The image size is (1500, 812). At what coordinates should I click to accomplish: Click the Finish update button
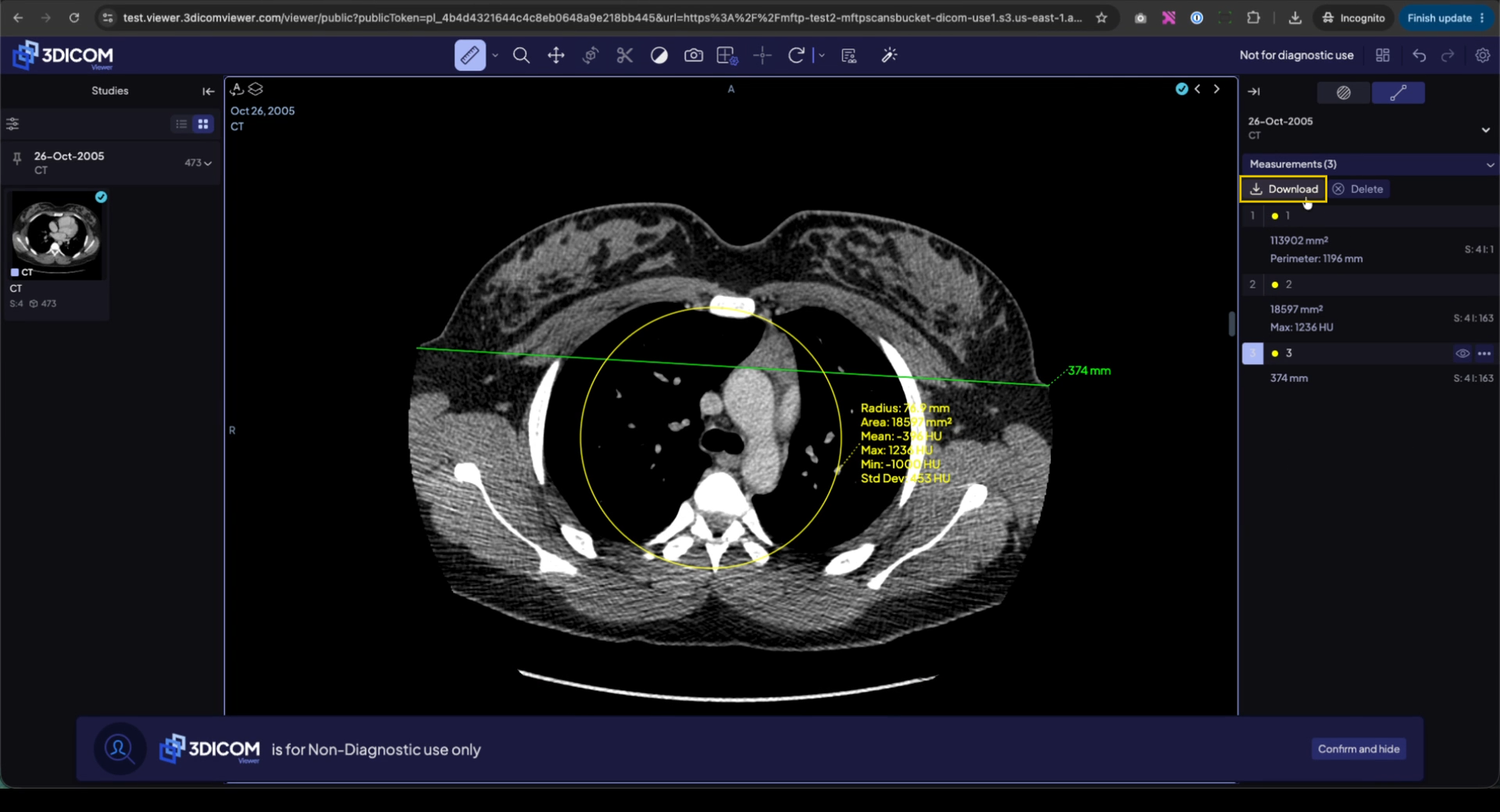(x=1445, y=18)
